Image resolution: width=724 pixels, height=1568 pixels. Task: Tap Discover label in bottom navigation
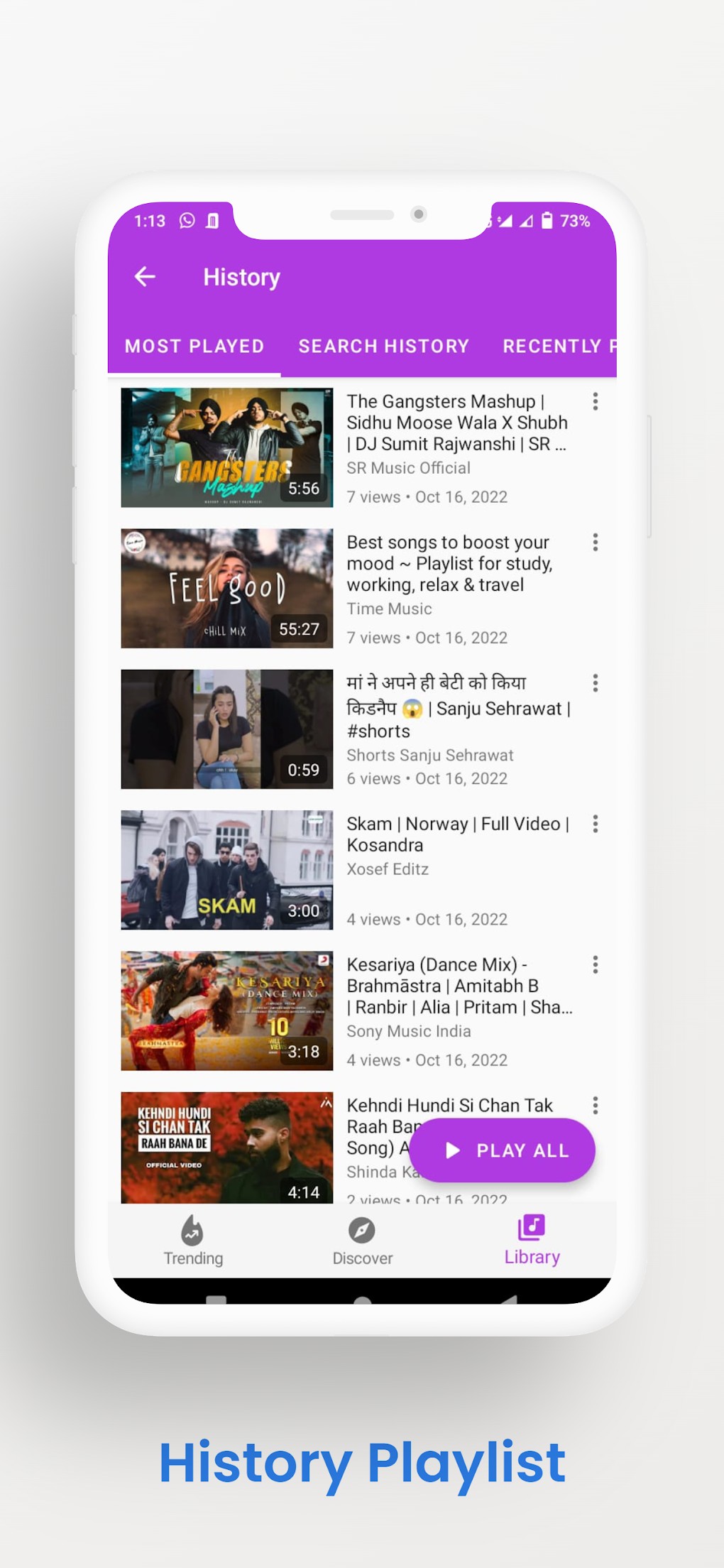click(363, 1258)
